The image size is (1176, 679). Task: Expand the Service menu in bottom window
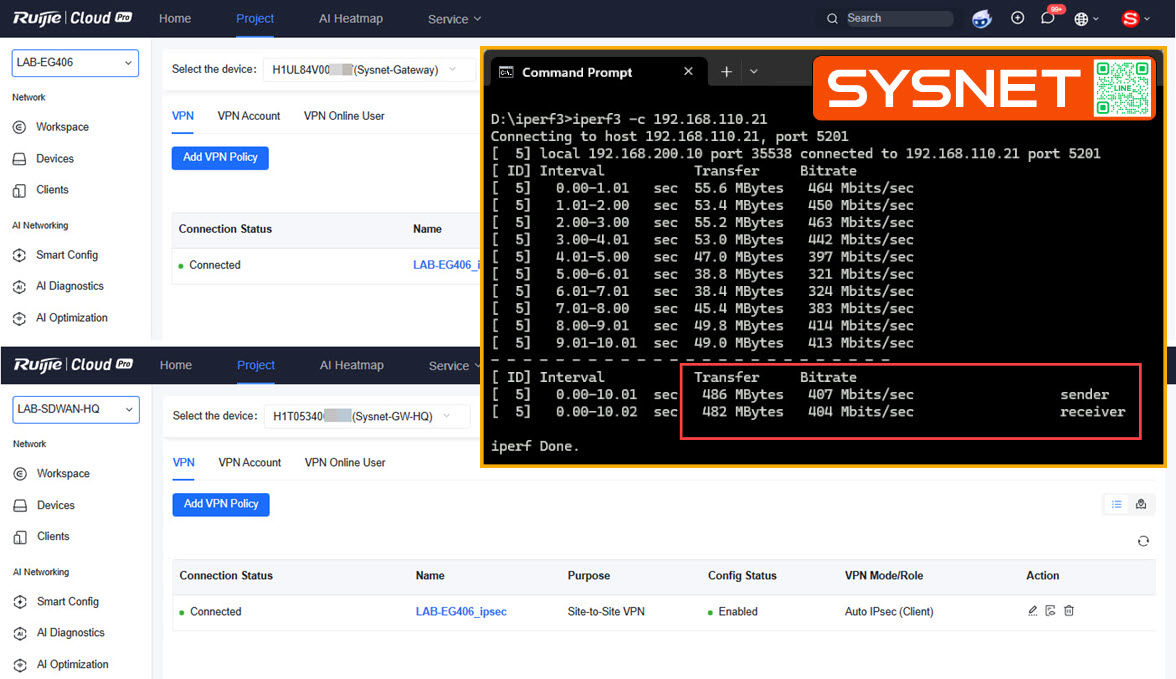click(455, 365)
